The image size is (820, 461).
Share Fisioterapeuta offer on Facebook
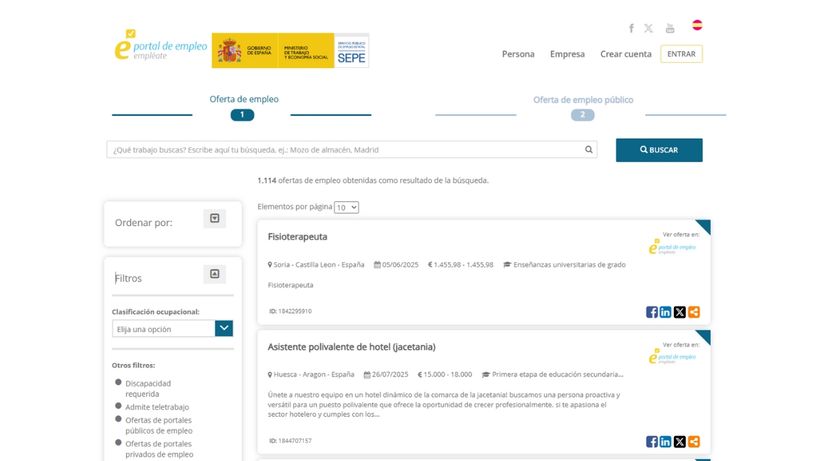coord(652,312)
